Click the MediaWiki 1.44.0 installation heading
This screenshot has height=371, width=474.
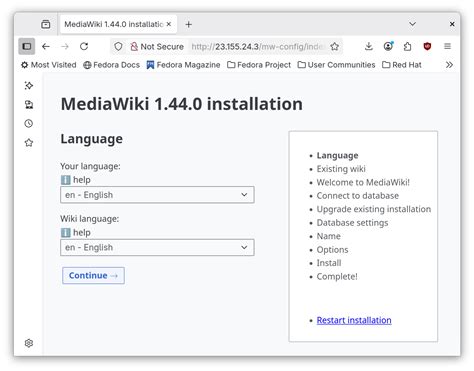(182, 104)
